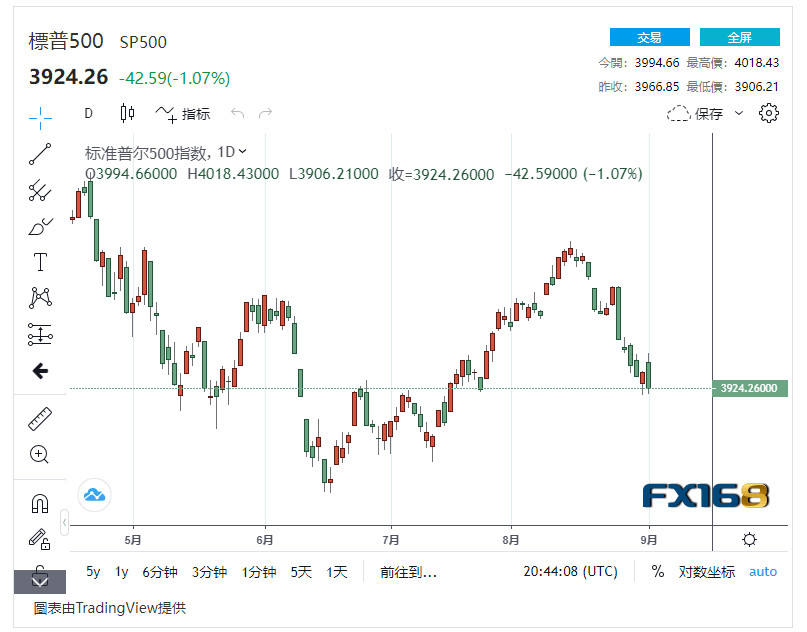Click the 20:44:08 (UTC) timezone
807x632 pixels.
[x=570, y=571]
